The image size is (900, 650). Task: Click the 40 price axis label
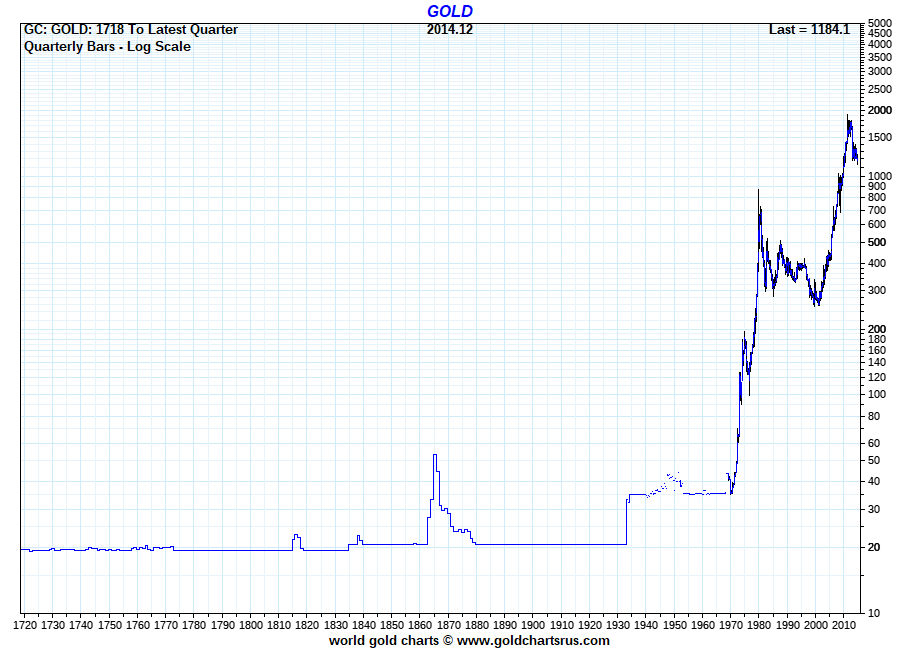pyautogui.click(x=874, y=482)
